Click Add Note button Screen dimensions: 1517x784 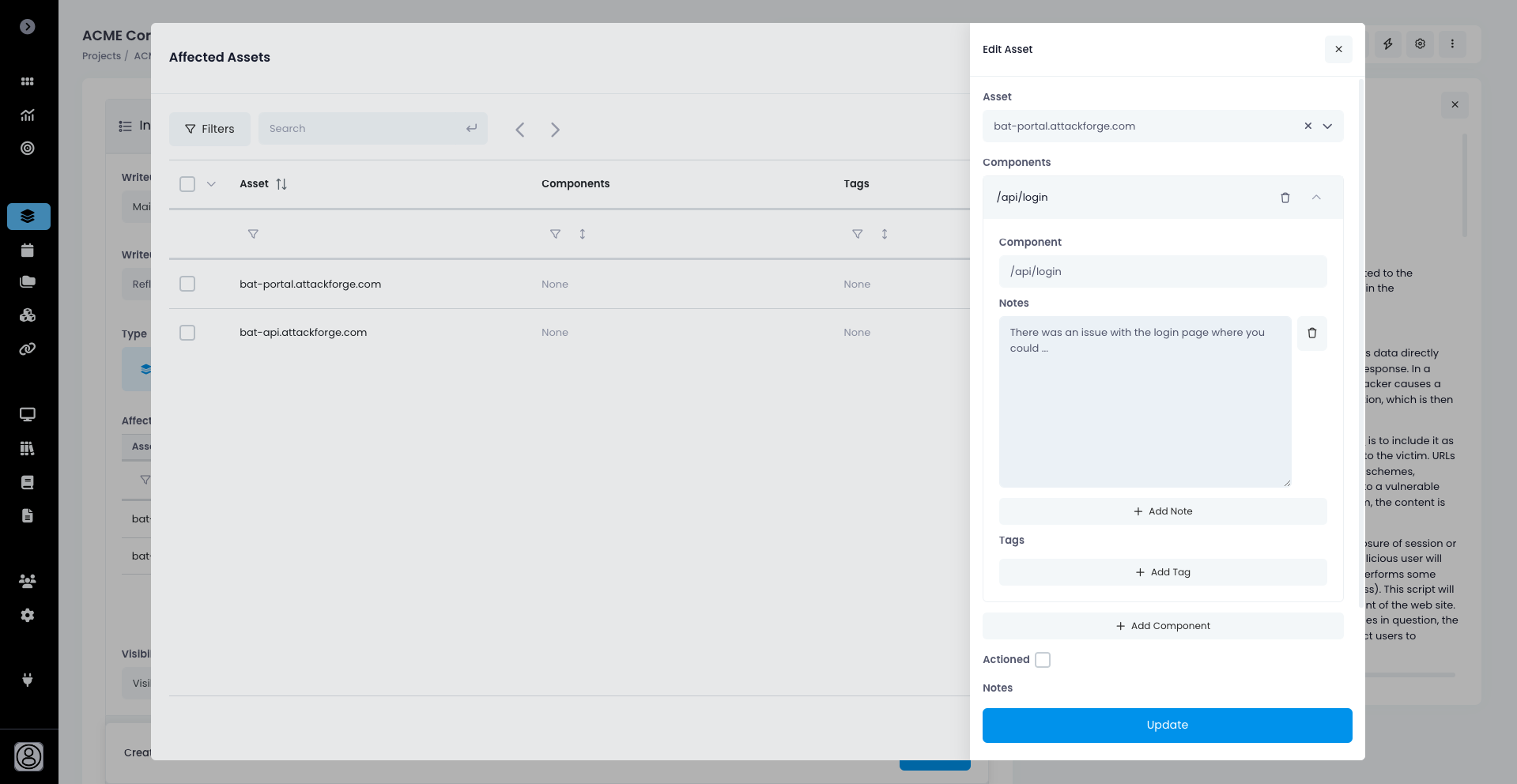point(1163,511)
